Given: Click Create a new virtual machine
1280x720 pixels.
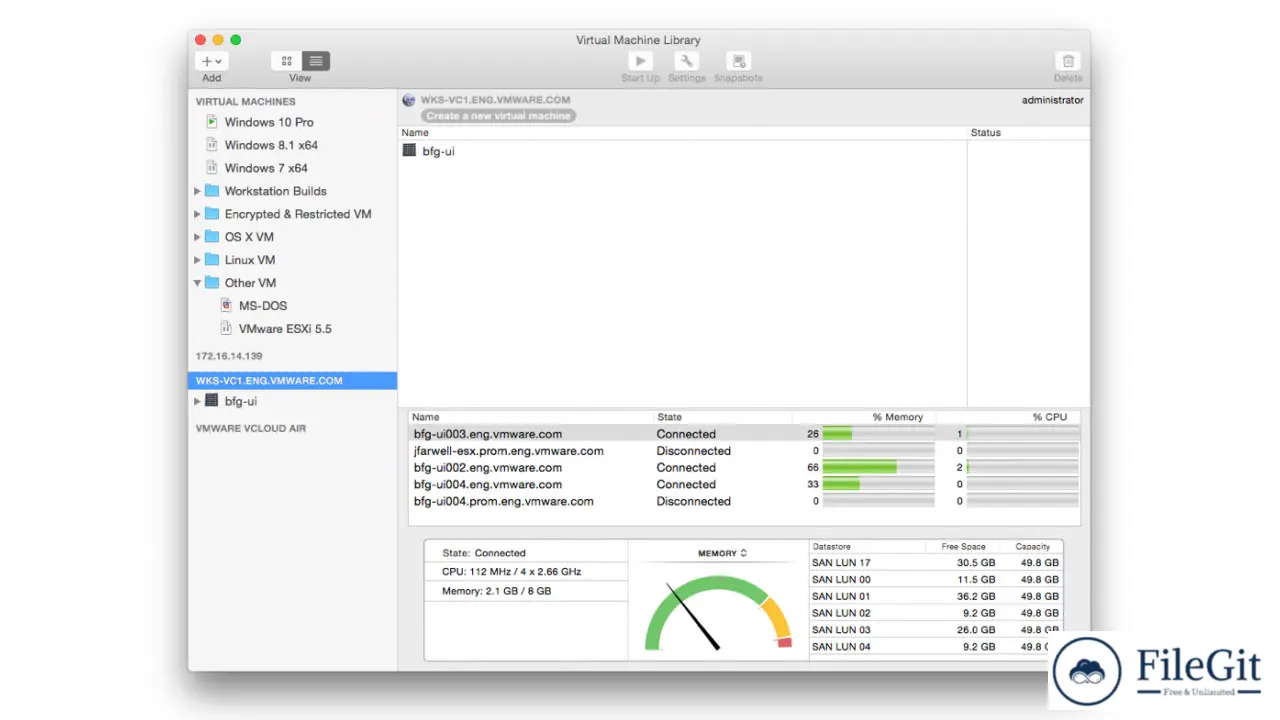Looking at the screenshot, I should pyautogui.click(x=498, y=116).
